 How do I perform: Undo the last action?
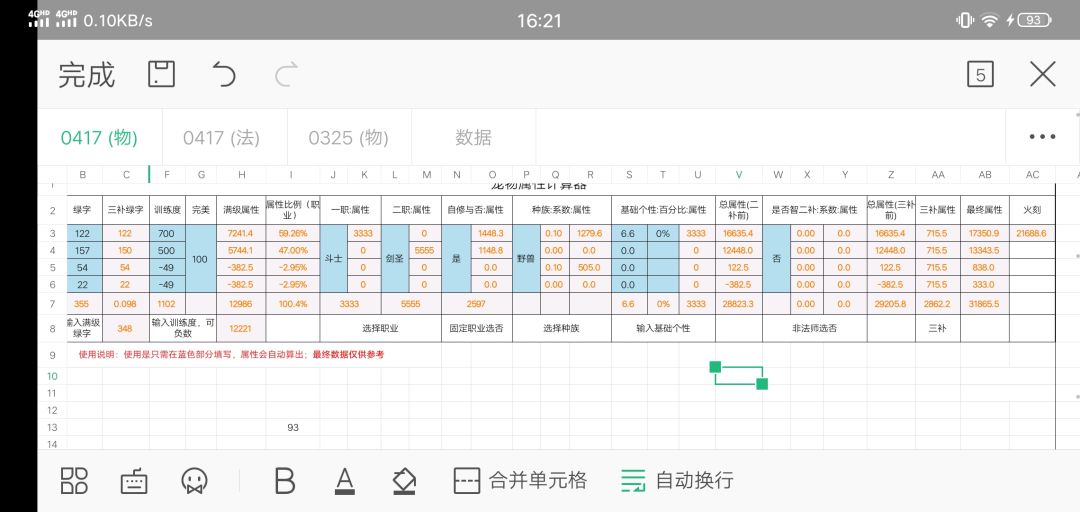pos(224,74)
